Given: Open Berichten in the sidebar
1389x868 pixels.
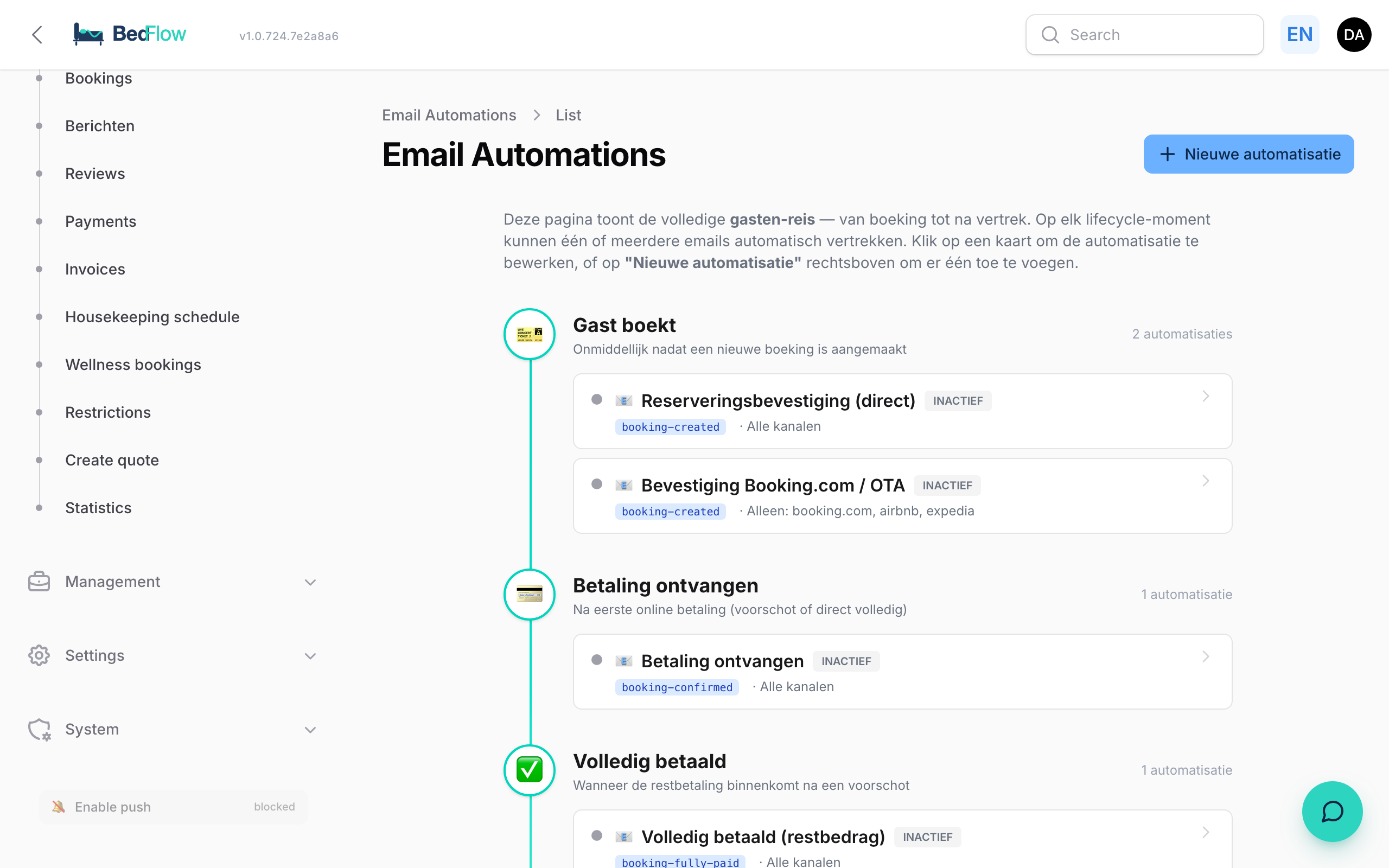Looking at the screenshot, I should click(100, 126).
